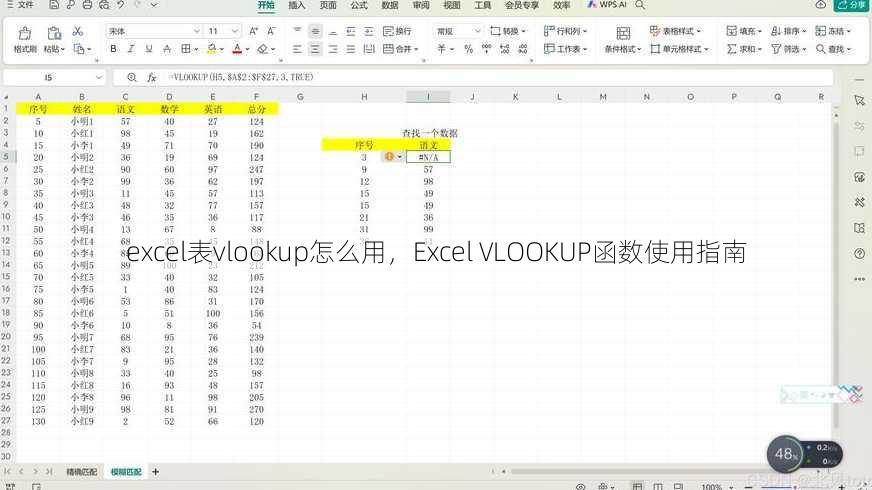Click the Freeze (冻结) button

click(833, 31)
